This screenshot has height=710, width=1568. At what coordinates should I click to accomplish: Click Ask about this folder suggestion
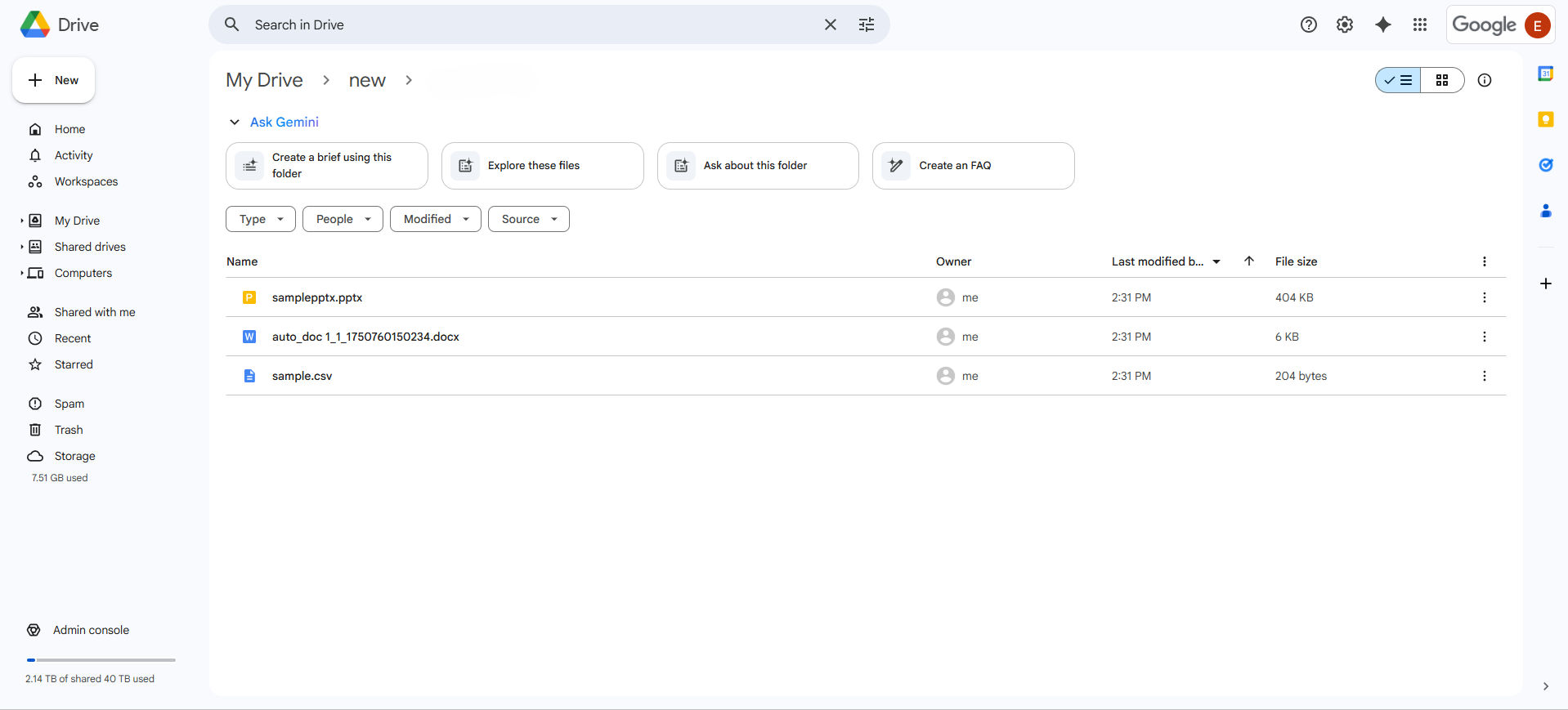click(758, 166)
